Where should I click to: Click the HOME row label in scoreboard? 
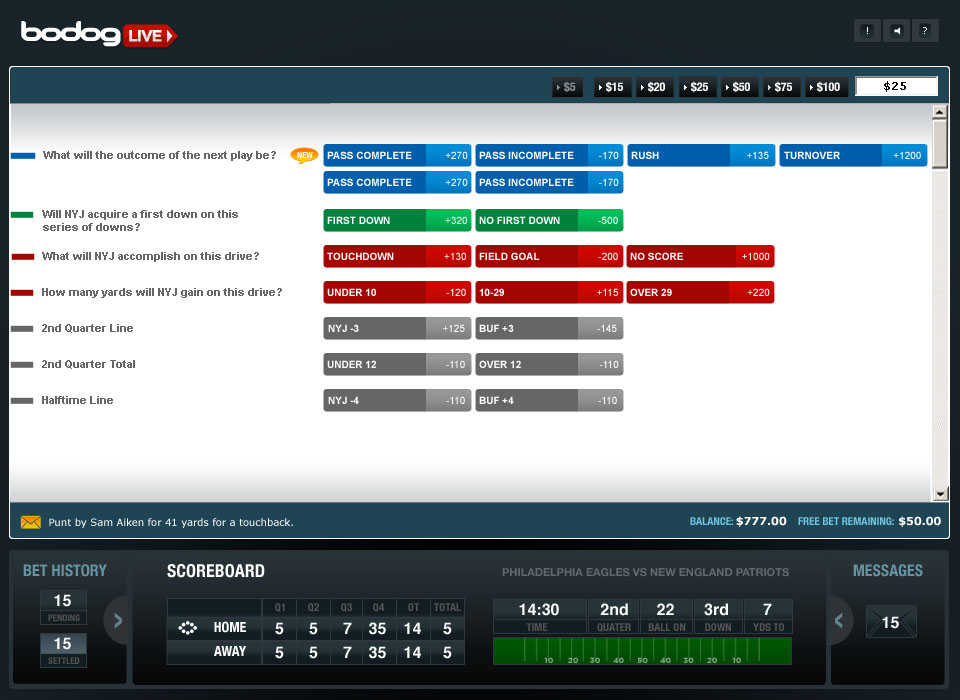pos(230,628)
